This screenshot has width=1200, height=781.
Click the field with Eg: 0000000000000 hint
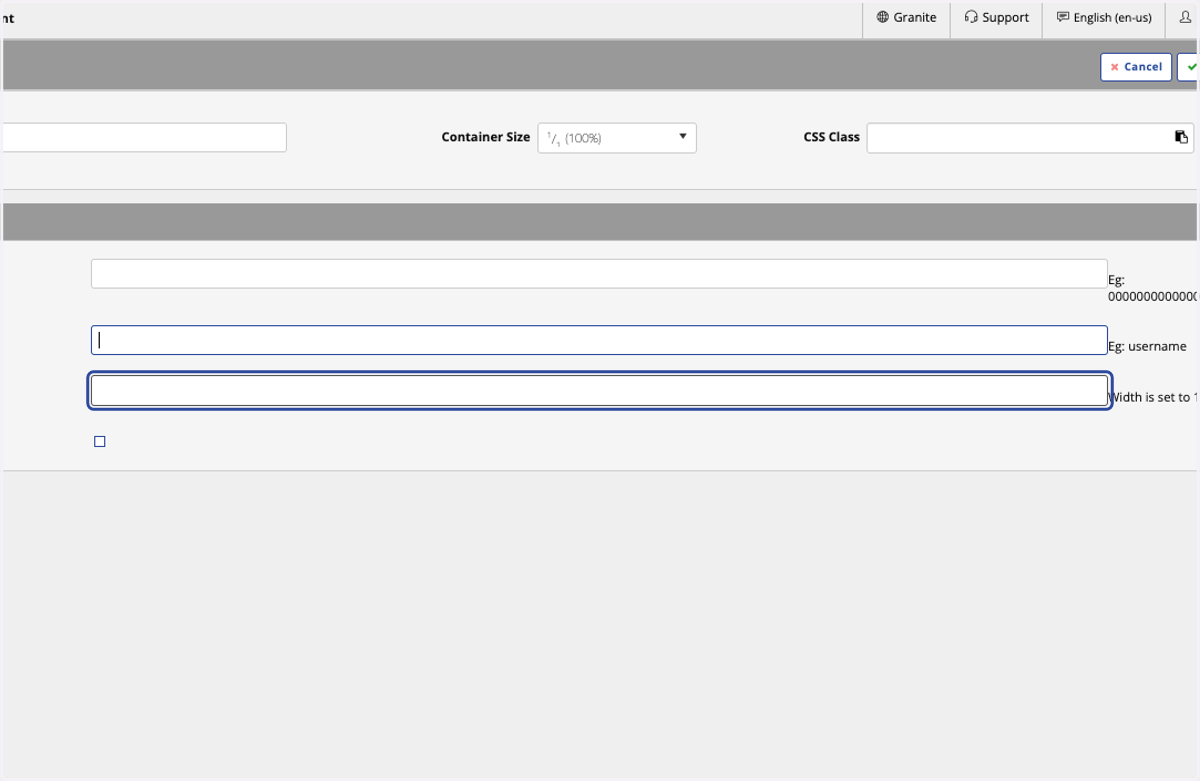[x=599, y=274]
